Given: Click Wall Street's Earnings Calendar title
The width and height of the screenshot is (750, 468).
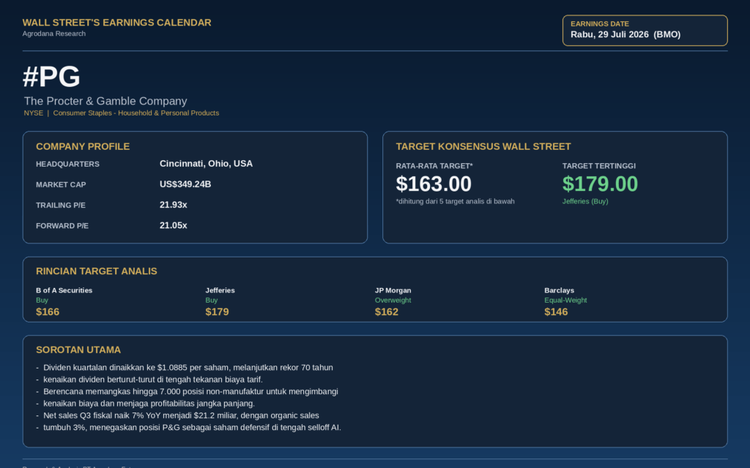Looking at the screenshot, I should (x=117, y=22).
